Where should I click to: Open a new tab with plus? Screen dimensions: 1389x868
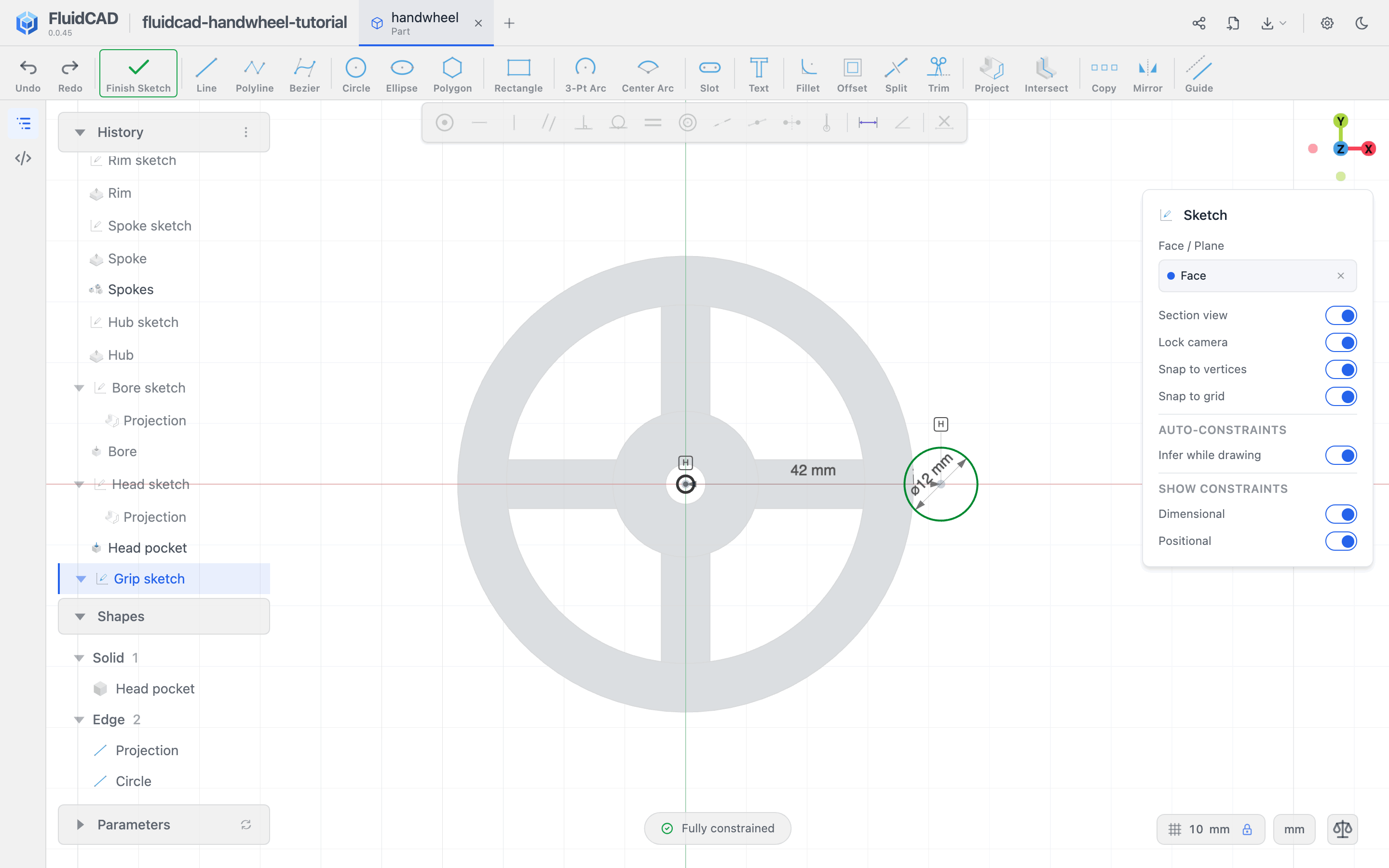508,23
